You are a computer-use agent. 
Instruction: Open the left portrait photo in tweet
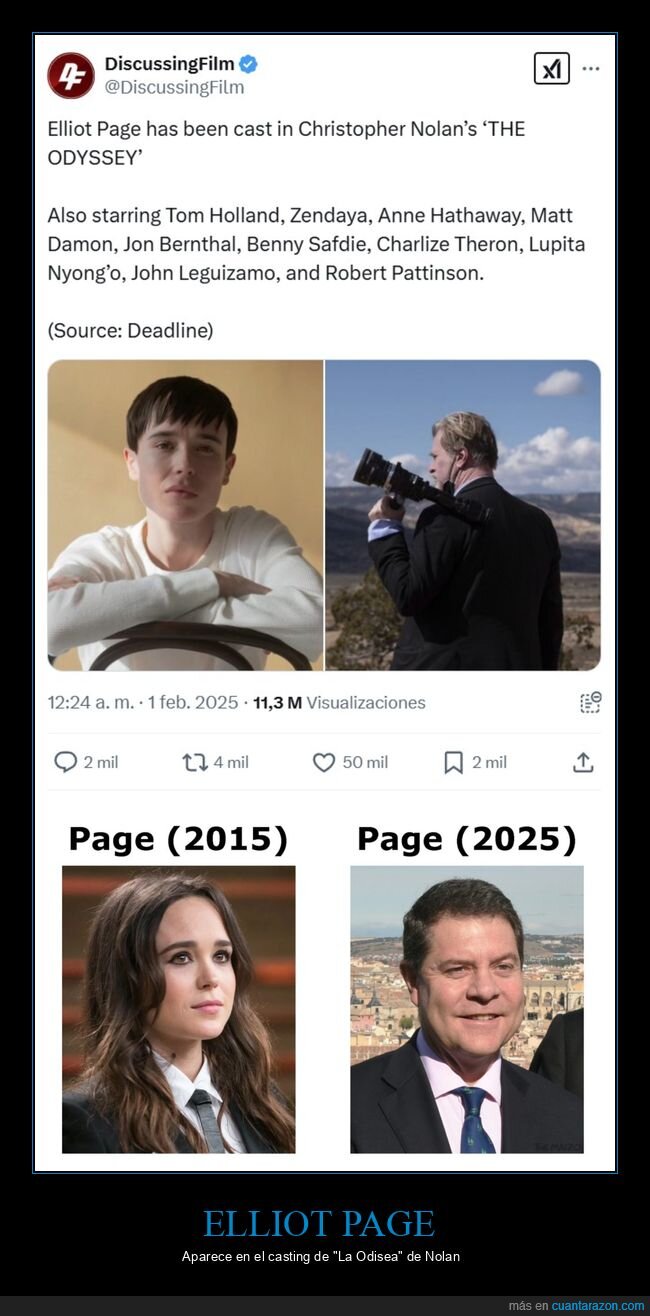point(185,515)
